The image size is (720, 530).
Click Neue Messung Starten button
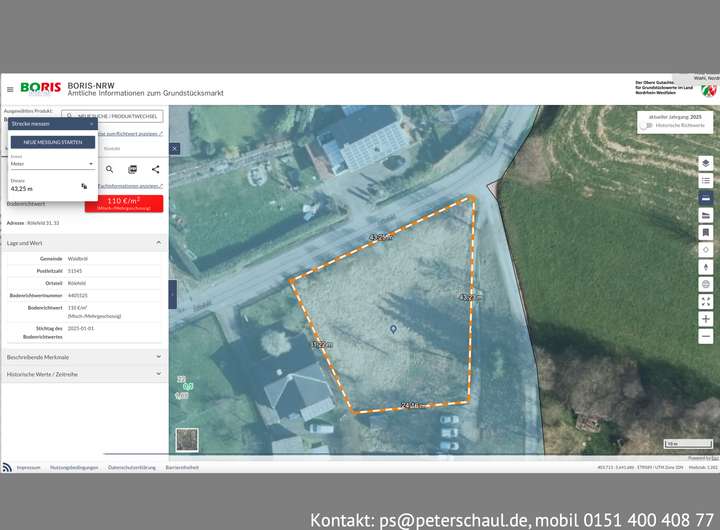click(x=52, y=142)
